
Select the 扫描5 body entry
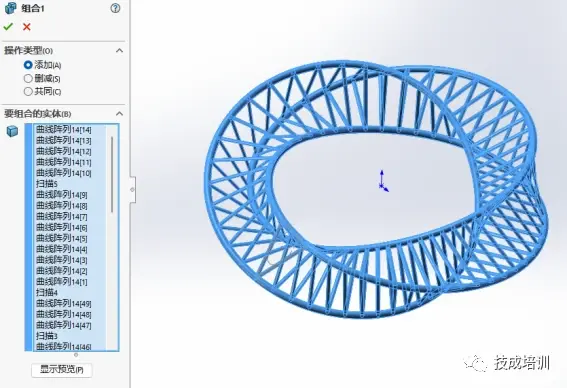point(47,184)
